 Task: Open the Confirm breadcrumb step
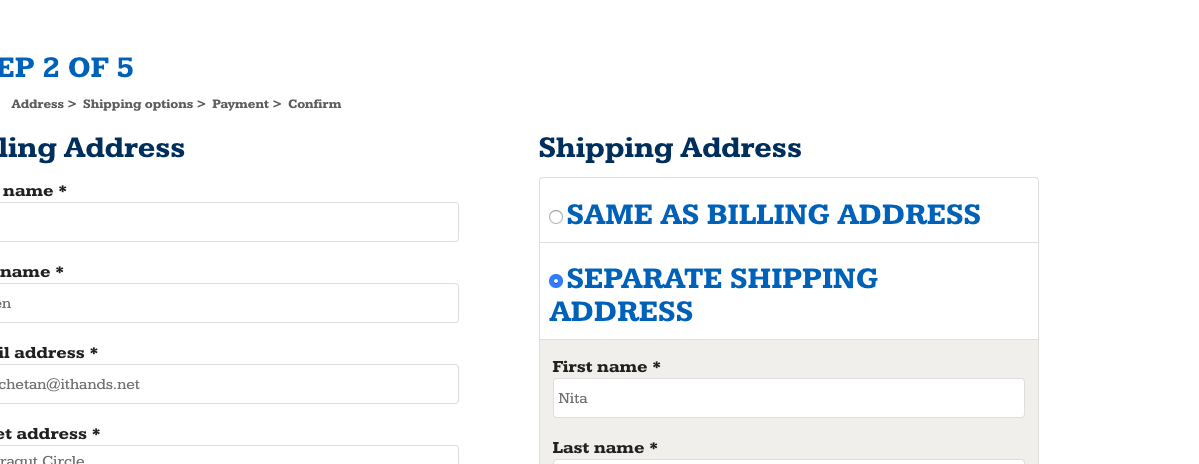point(314,104)
